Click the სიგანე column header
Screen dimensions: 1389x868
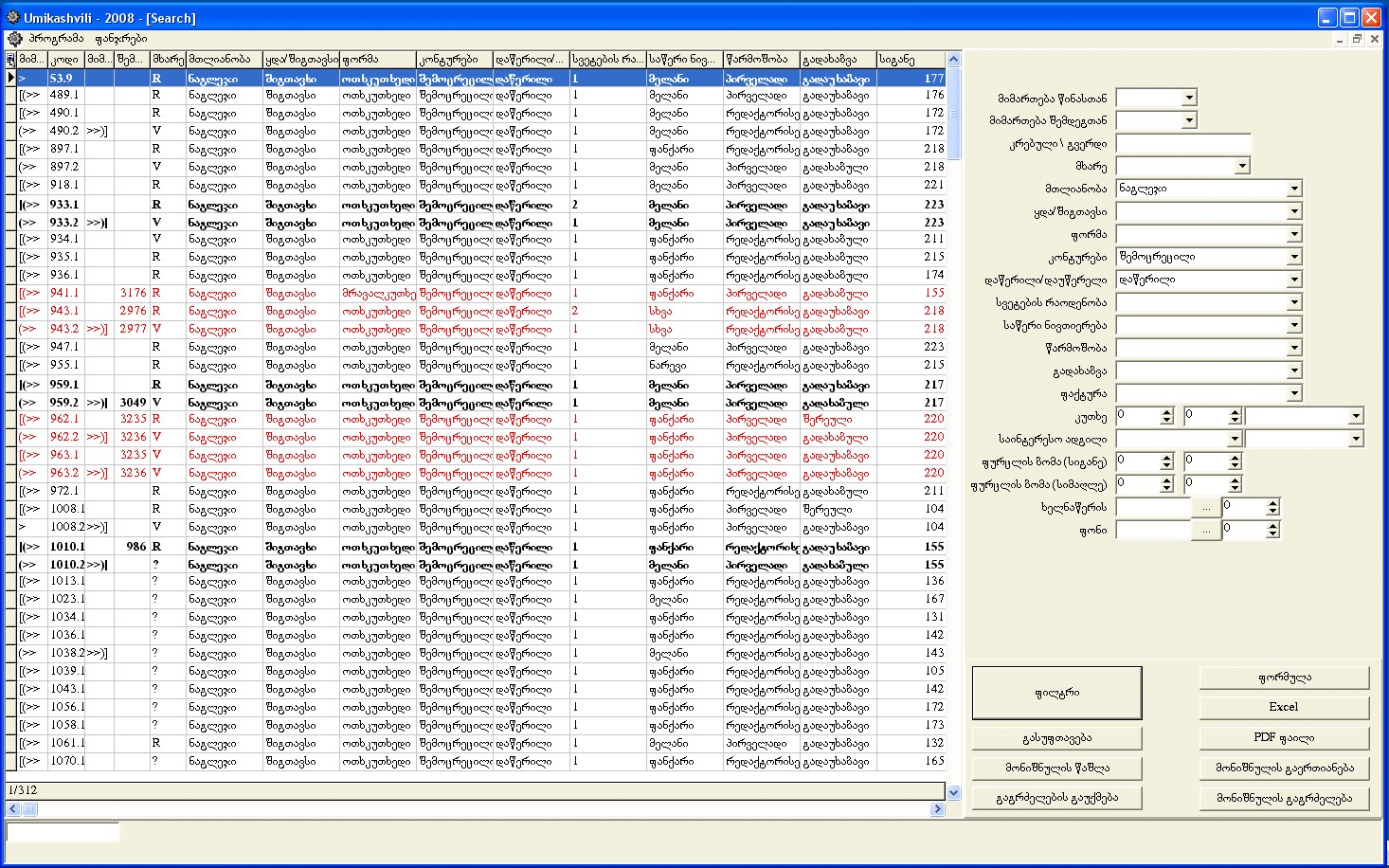pyautogui.click(x=911, y=60)
